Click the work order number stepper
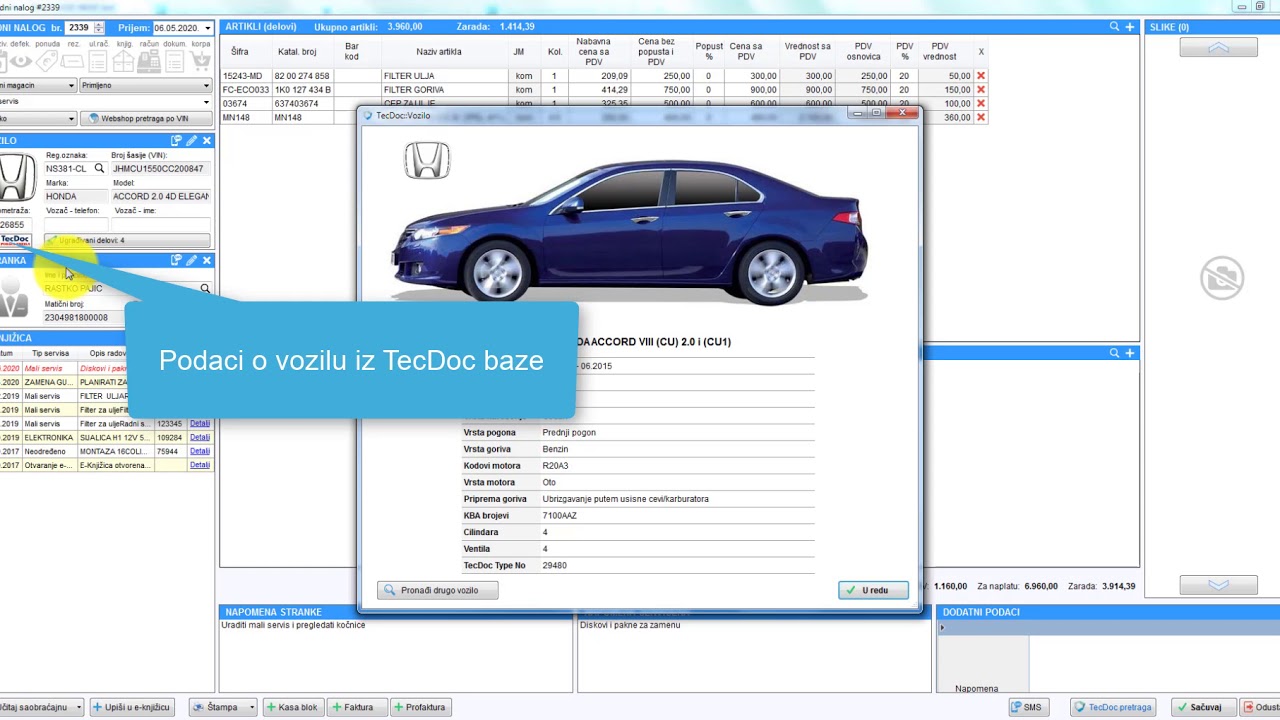 pos(99,28)
